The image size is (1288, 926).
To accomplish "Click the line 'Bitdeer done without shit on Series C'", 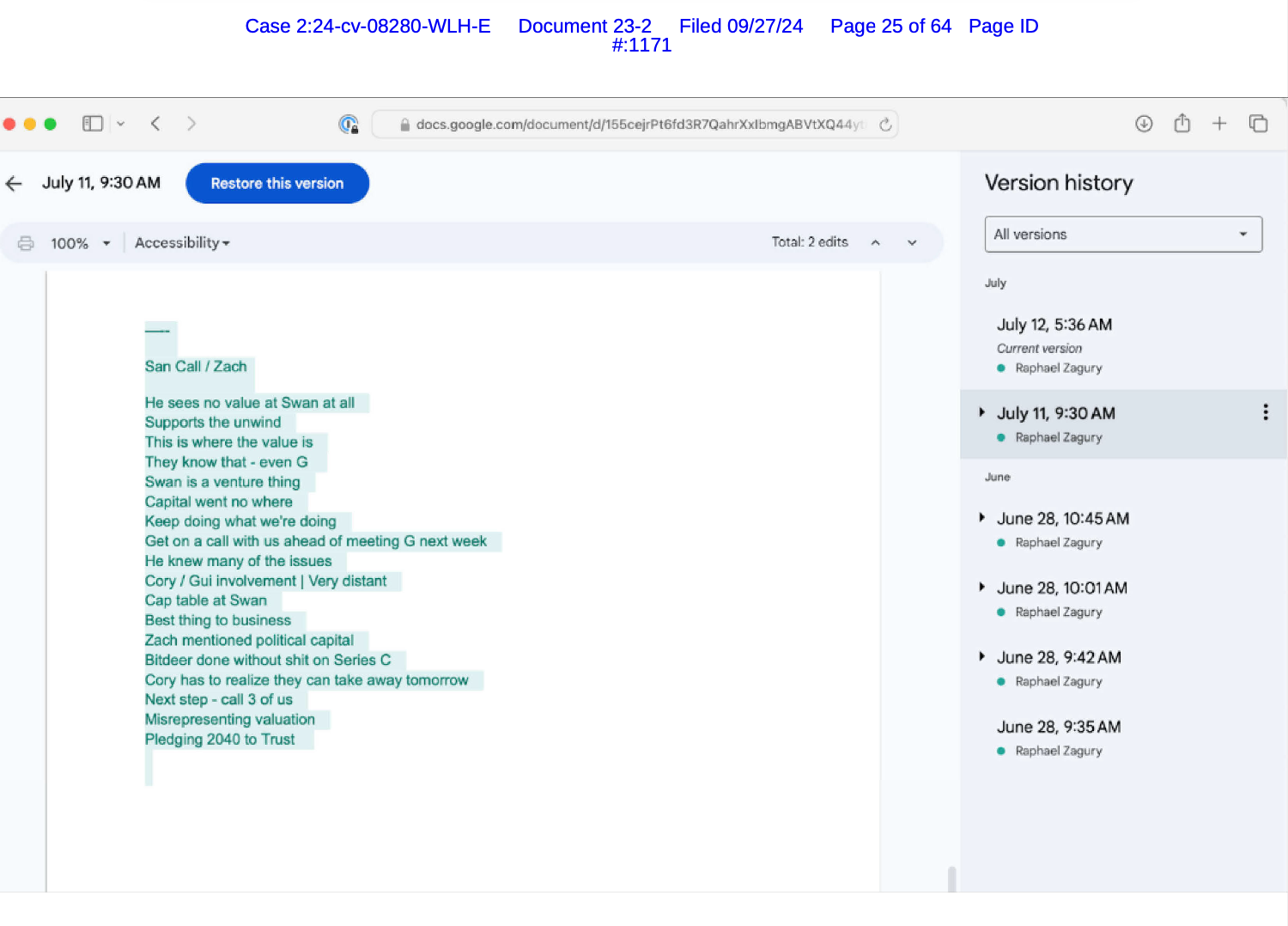I will pyautogui.click(x=268, y=661).
